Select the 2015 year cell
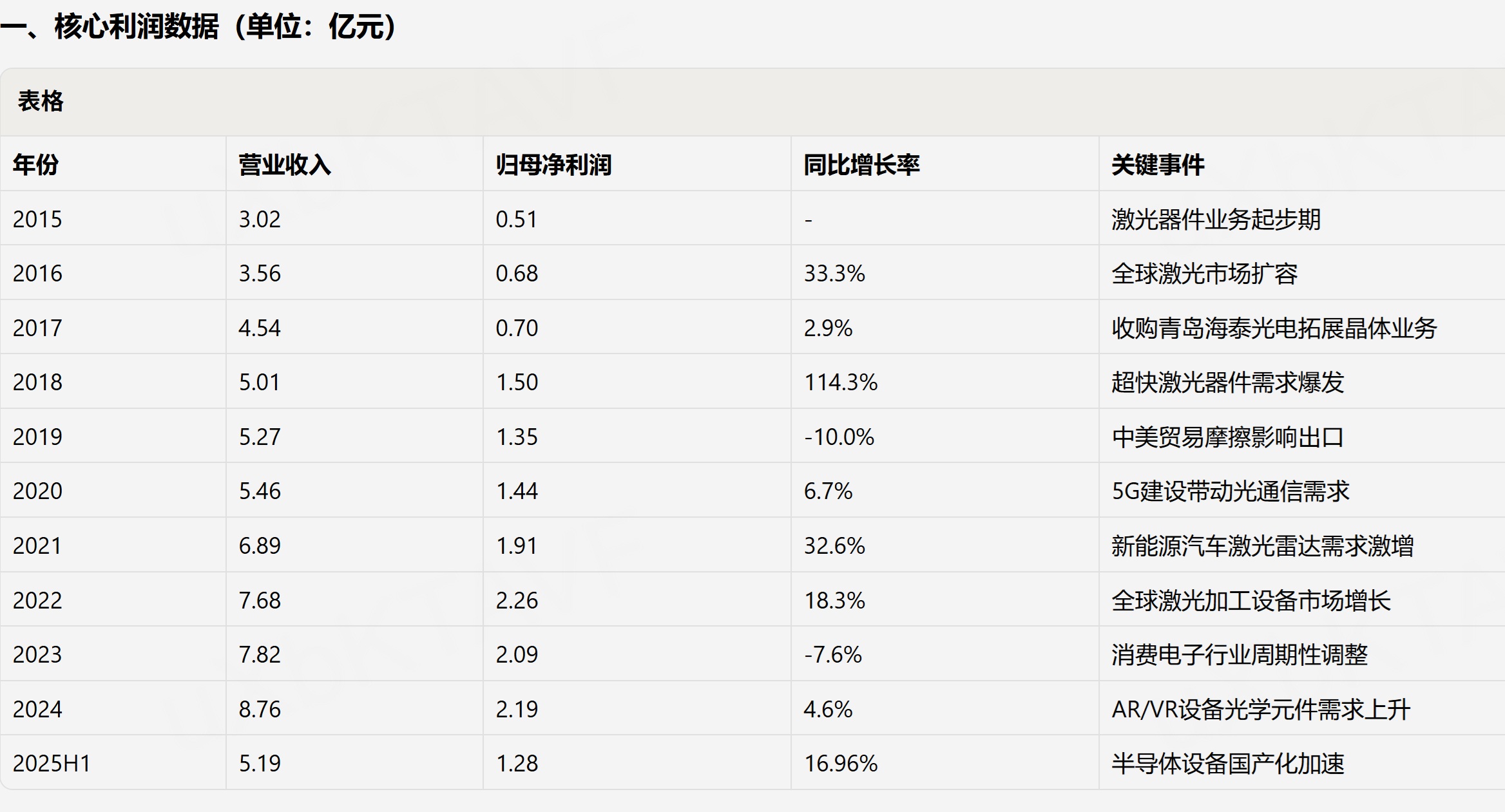 tap(37, 219)
